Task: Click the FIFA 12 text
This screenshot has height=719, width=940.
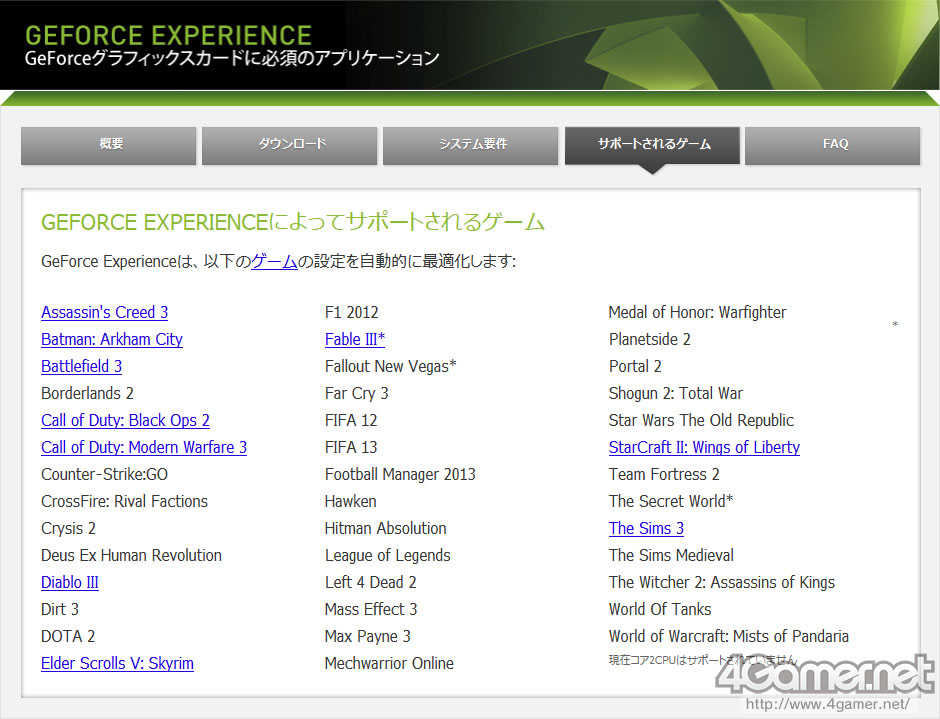Action: tap(351, 420)
